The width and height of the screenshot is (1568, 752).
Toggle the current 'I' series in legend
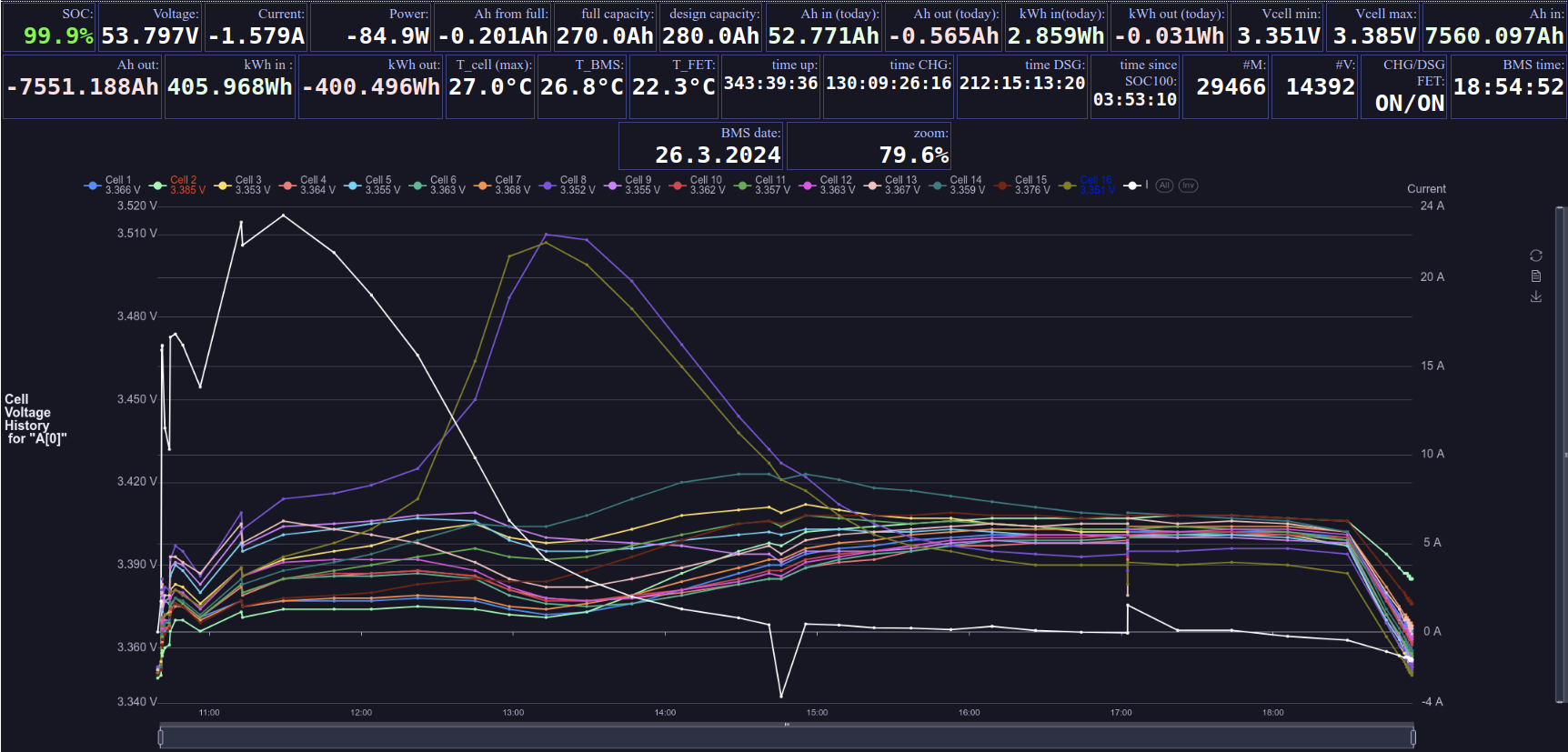tap(1136, 185)
